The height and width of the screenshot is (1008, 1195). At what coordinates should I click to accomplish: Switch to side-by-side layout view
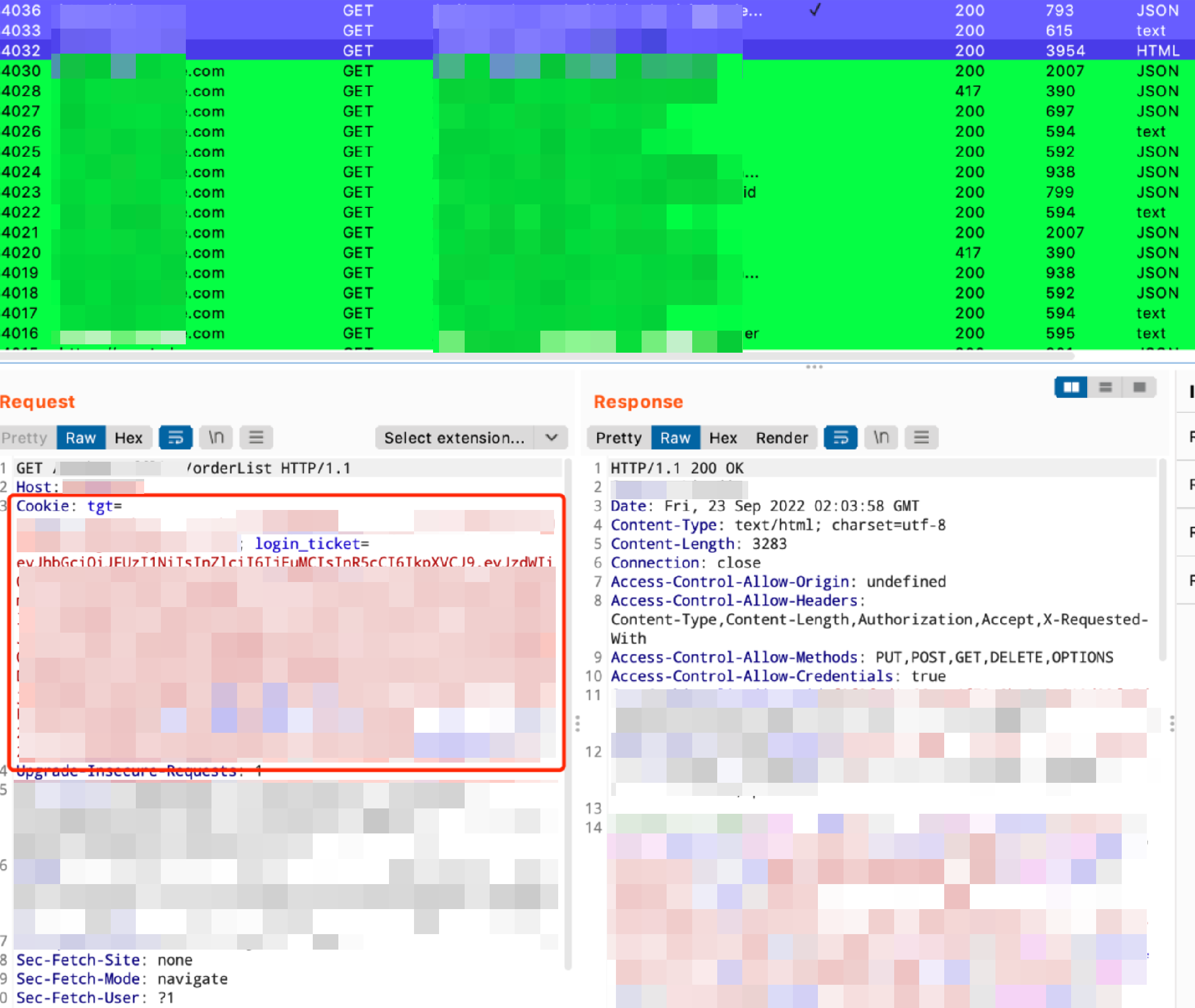click(x=1071, y=387)
